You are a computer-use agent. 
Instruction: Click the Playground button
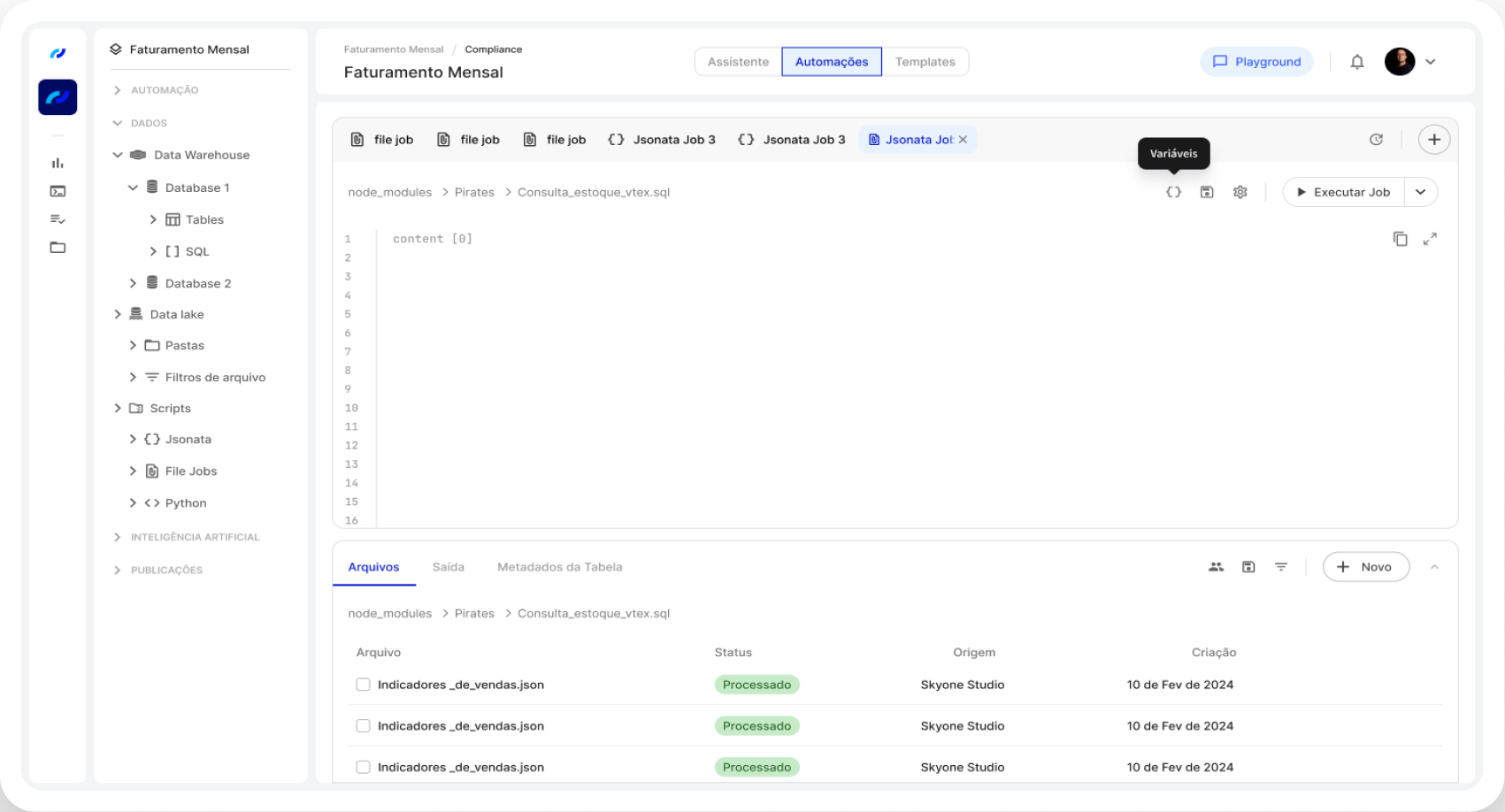click(1256, 62)
